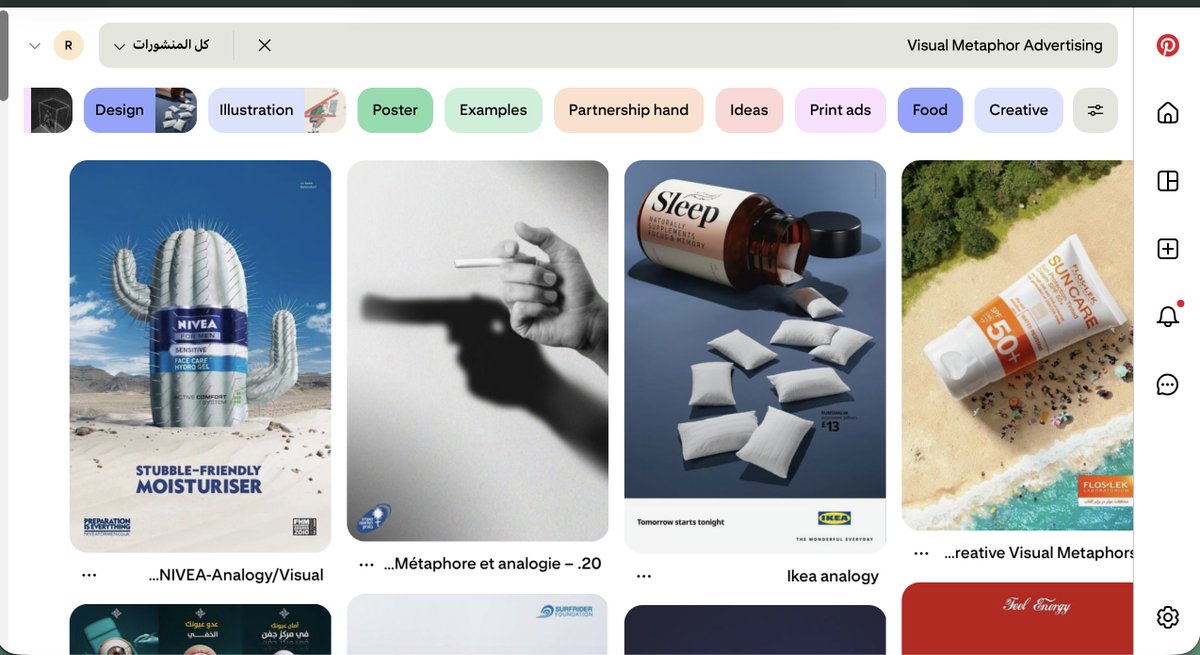Screen dimensions: 1200x655
Task: Open the messages chat bubble icon
Action: tap(1167, 385)
